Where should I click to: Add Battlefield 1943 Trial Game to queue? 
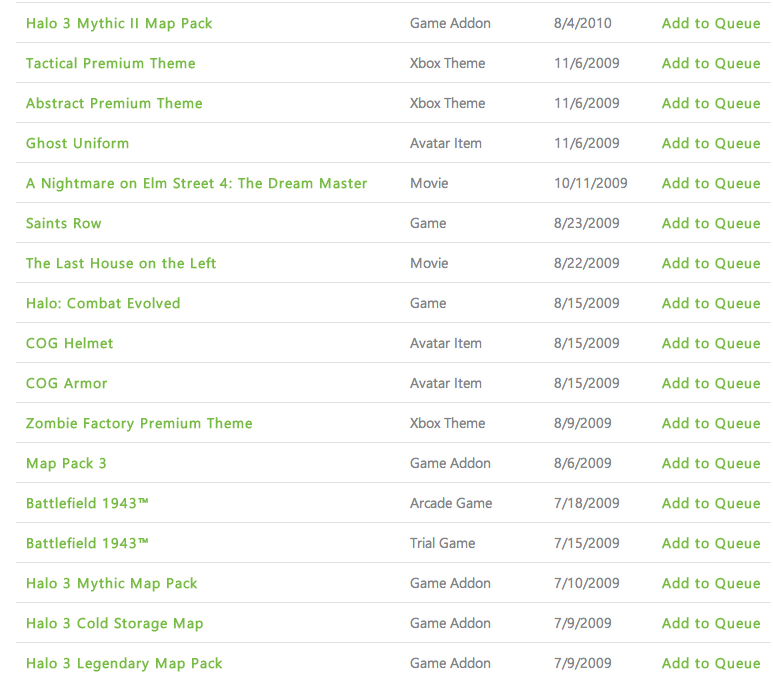(711, 543)
